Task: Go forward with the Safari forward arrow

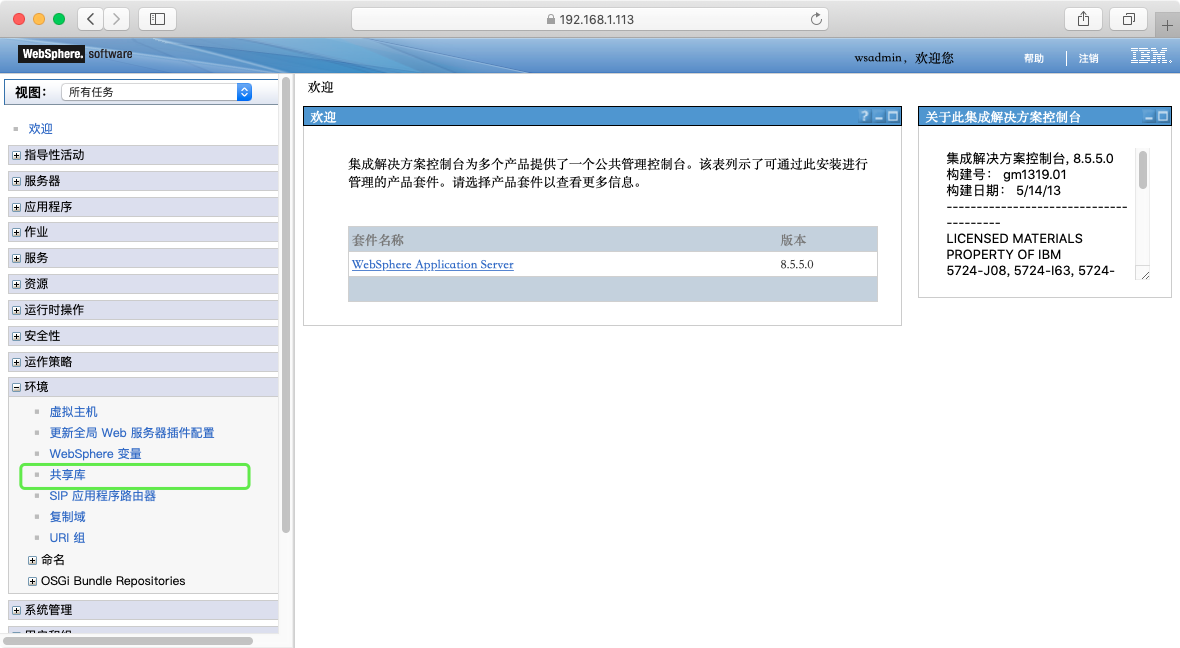Action: point(116,19)
